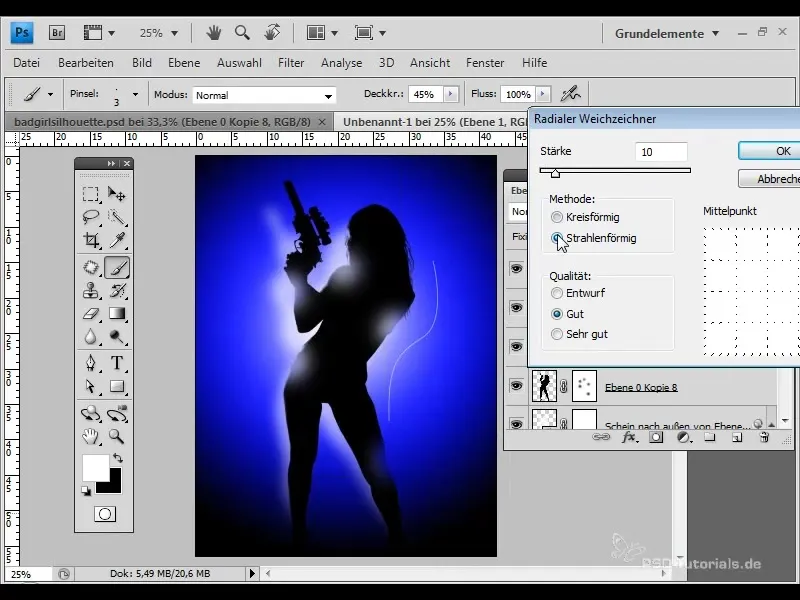
Task: Select the Eyedropper tool
Action: point(117,240)
